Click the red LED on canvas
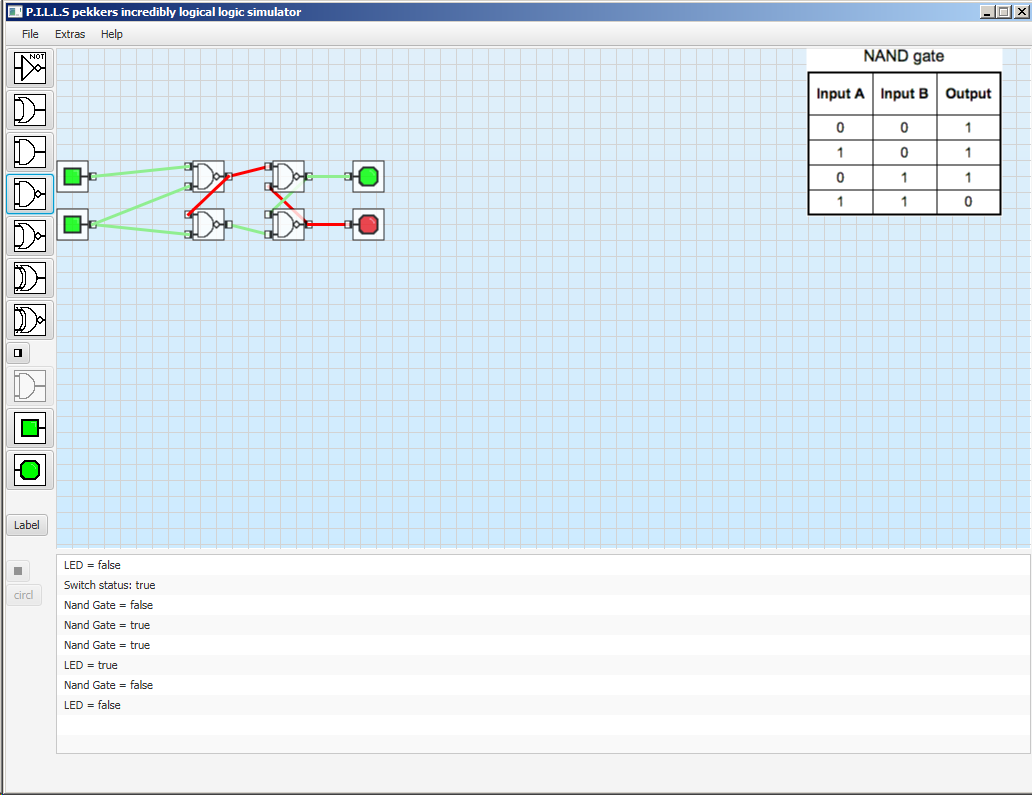Image resolution: width=1032 pixels, height=795 pixels. pyautogui.click(x=369, y=224)
